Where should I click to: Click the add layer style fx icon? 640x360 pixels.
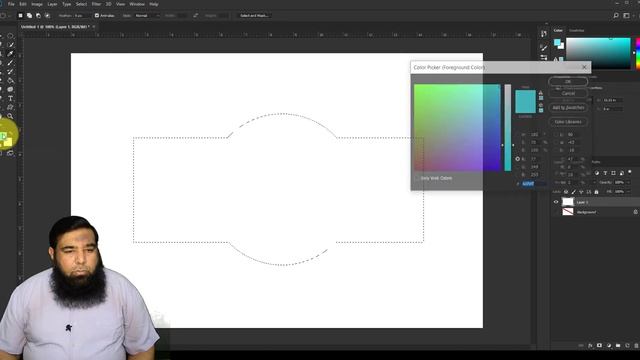[x=590, y=346]
